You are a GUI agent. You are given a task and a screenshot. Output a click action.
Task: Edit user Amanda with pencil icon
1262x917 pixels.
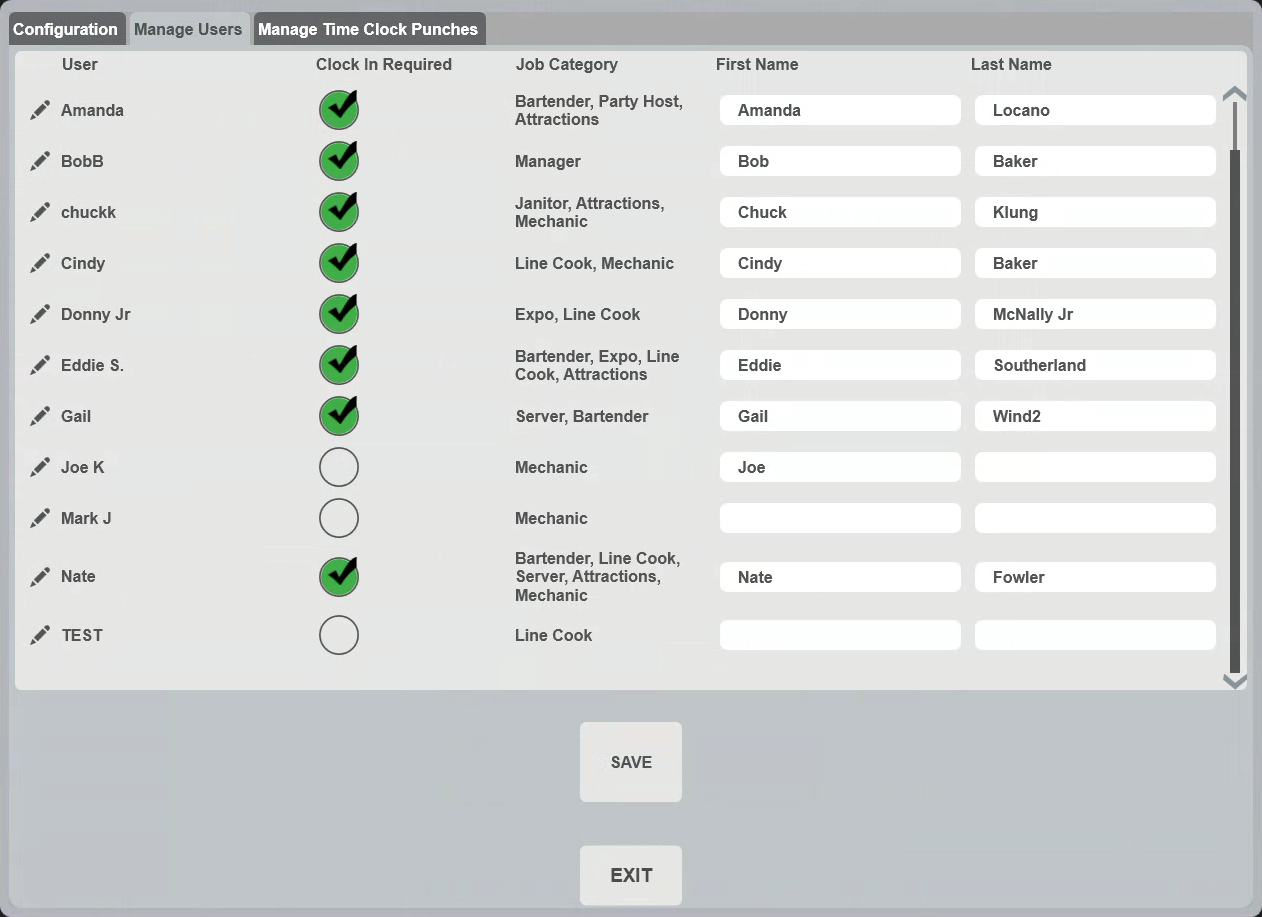point(40,110)
